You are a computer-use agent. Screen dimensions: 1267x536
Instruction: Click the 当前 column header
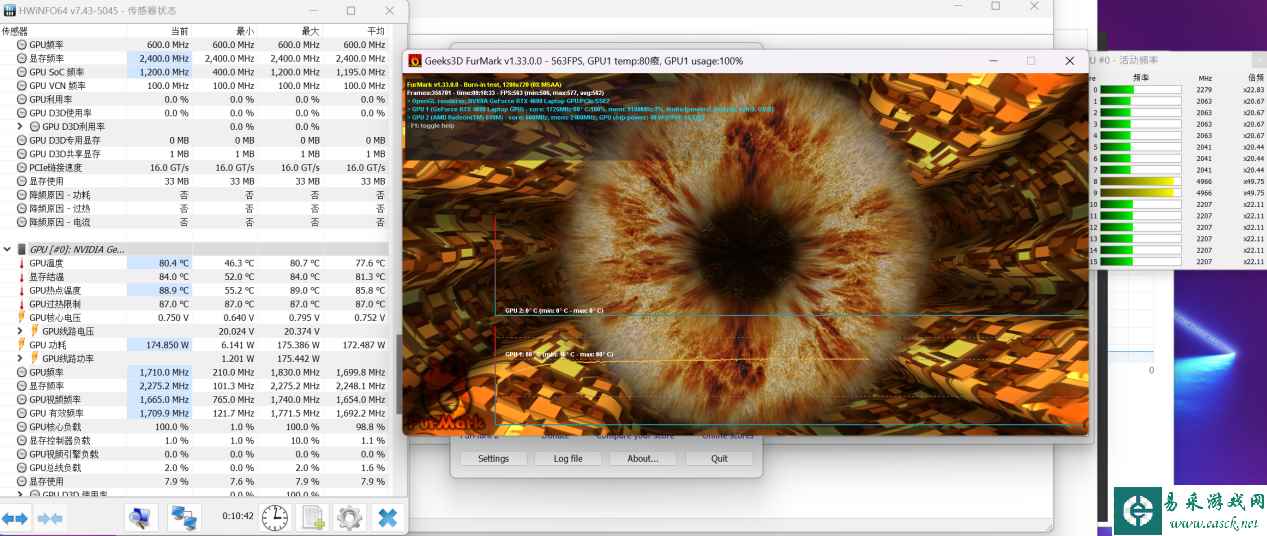pyautogui.click(x=160, y=31)
